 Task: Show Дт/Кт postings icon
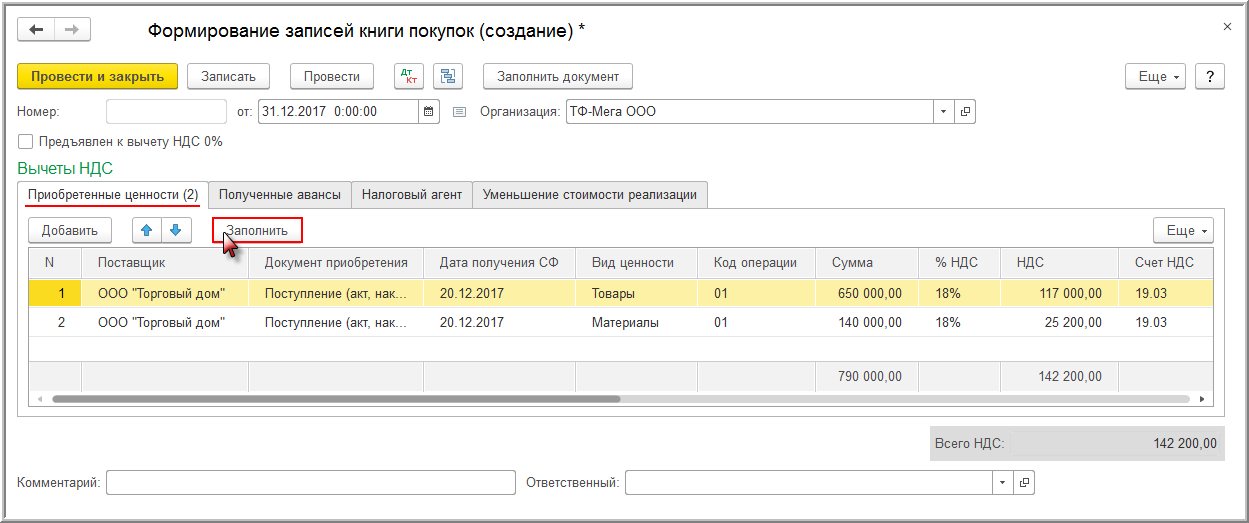(x=409, y=76)
